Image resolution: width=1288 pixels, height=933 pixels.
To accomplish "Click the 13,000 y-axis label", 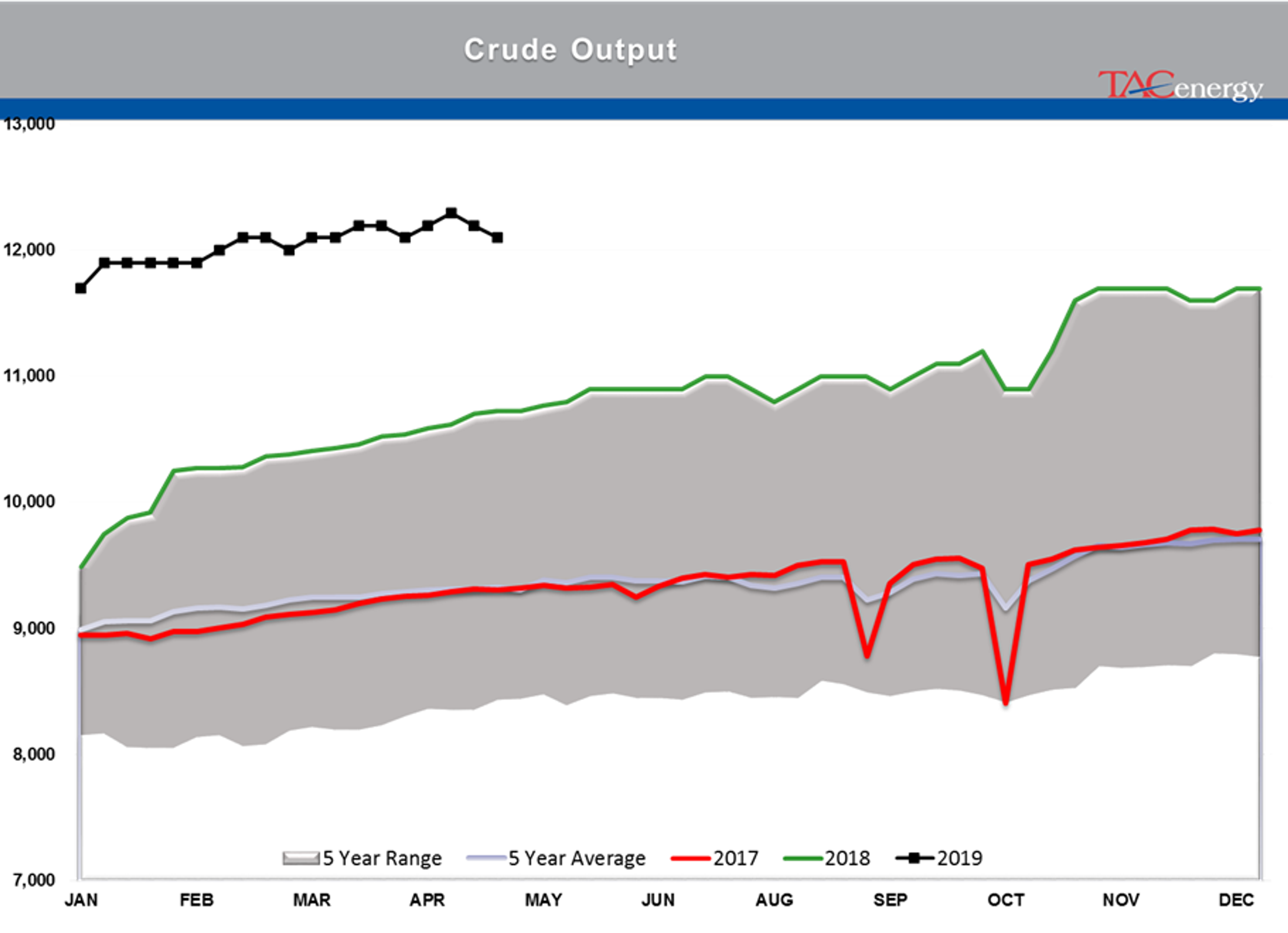I will click(x=29, y=124).
